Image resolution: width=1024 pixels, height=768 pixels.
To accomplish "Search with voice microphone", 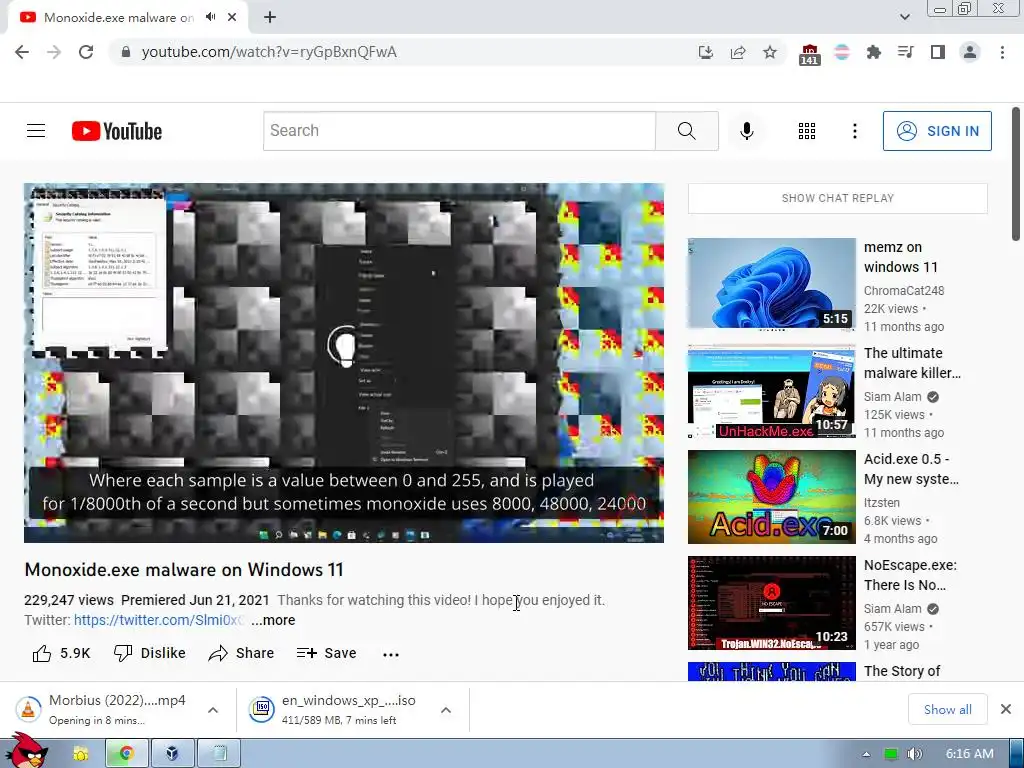I will (746, 131).
